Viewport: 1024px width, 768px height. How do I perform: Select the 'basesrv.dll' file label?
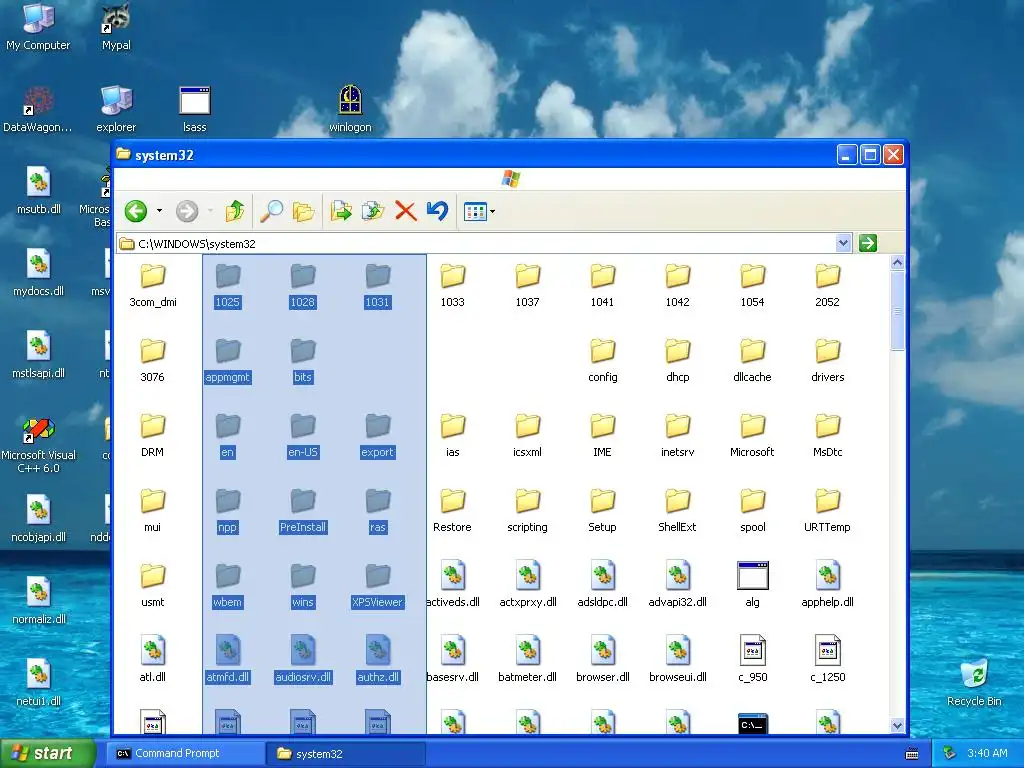453,677
